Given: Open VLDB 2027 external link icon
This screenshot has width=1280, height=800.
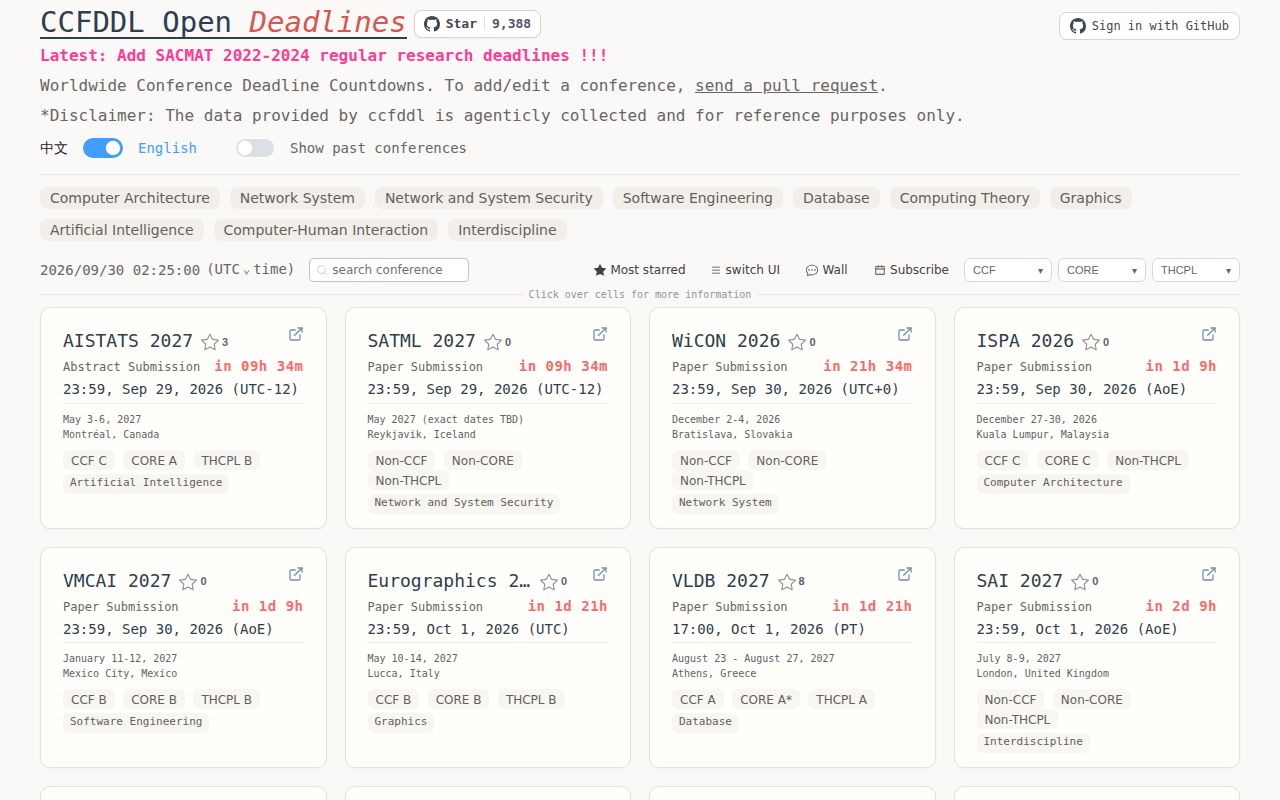Looking at the screenshot, I should click(x=905, y=574).
